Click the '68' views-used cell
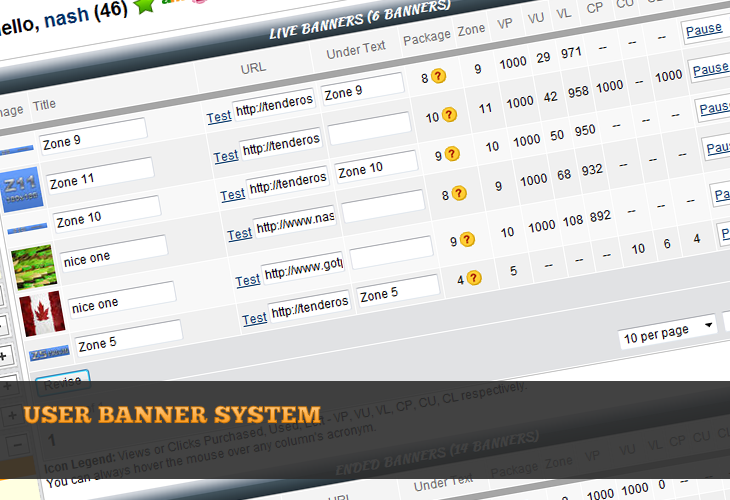 [x=564, y=175]
